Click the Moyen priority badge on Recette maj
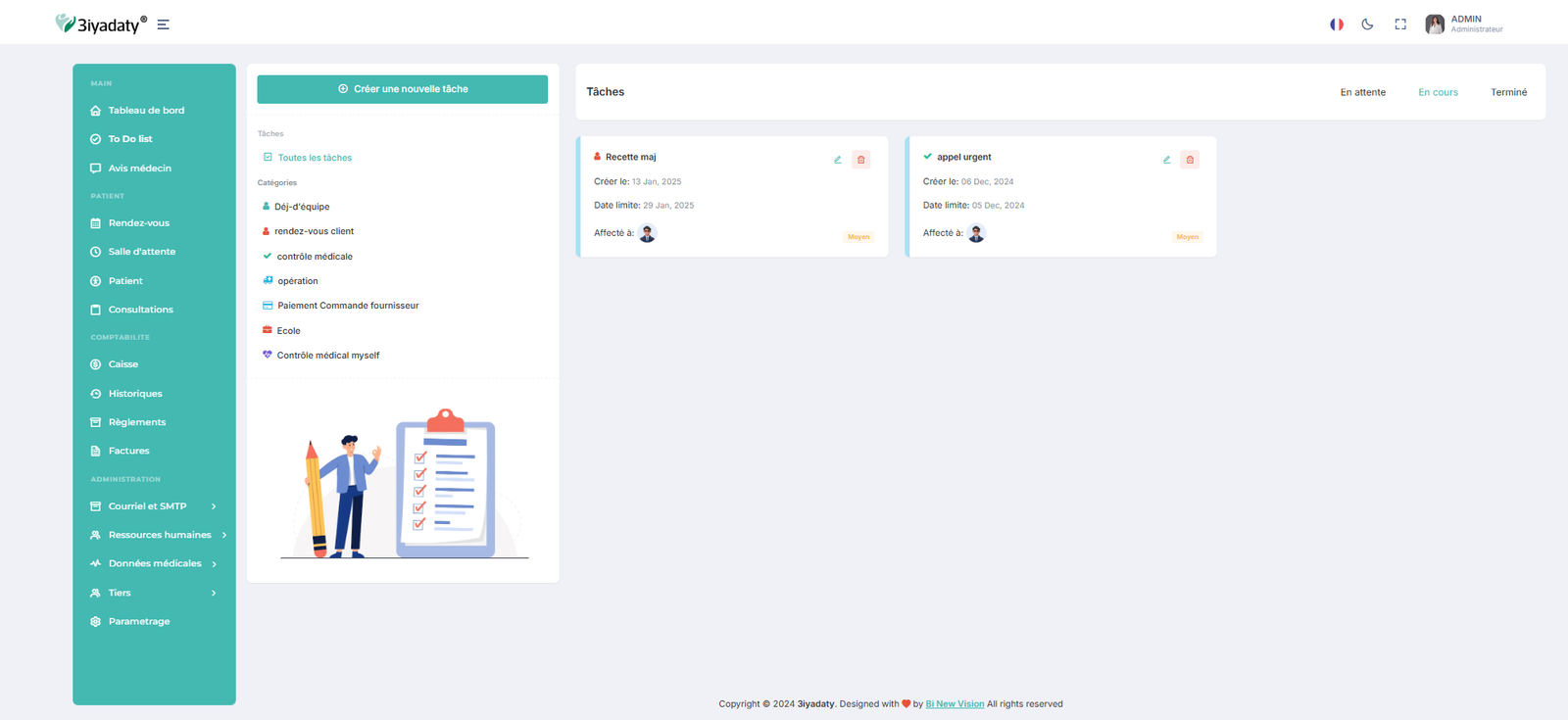The image size is (1568, 720). 858,237
